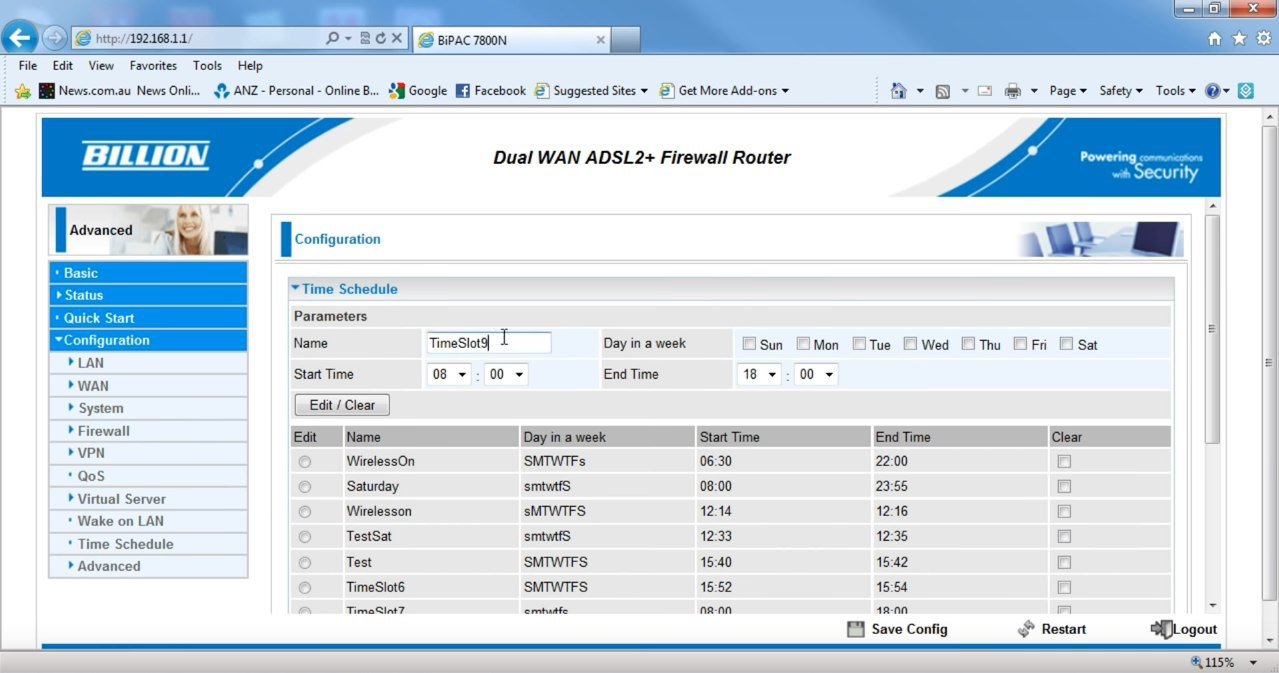Open the Facebook bookmark in favorites bar

pos(490,91)
